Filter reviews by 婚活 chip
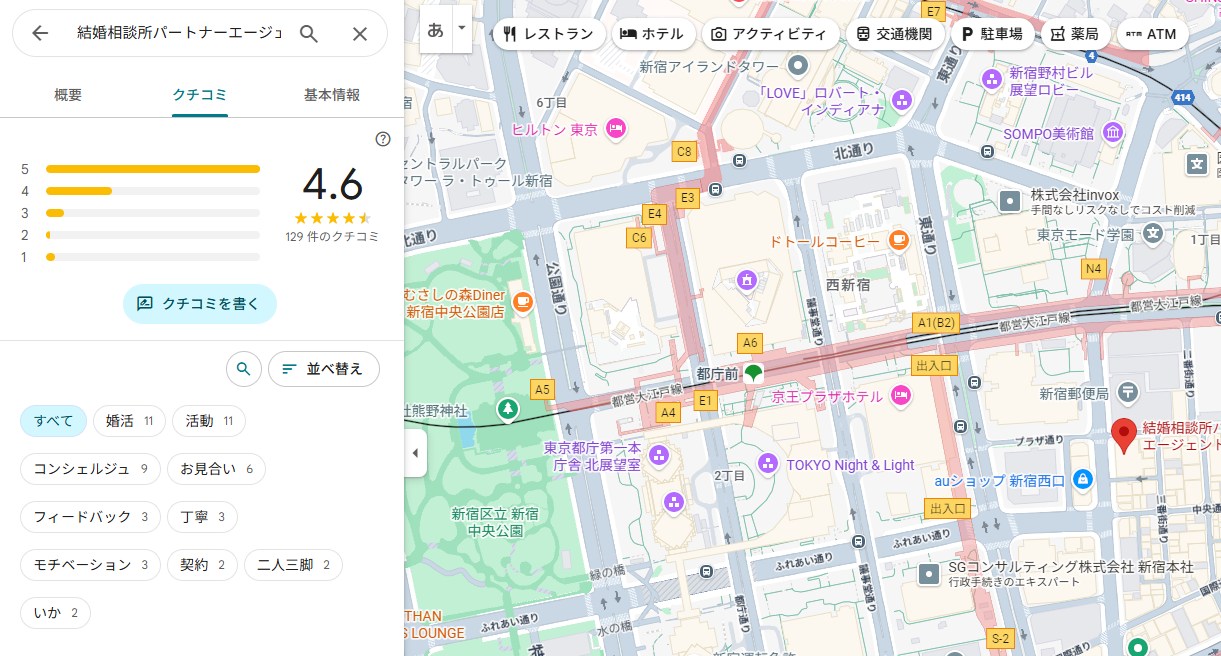 129,421
